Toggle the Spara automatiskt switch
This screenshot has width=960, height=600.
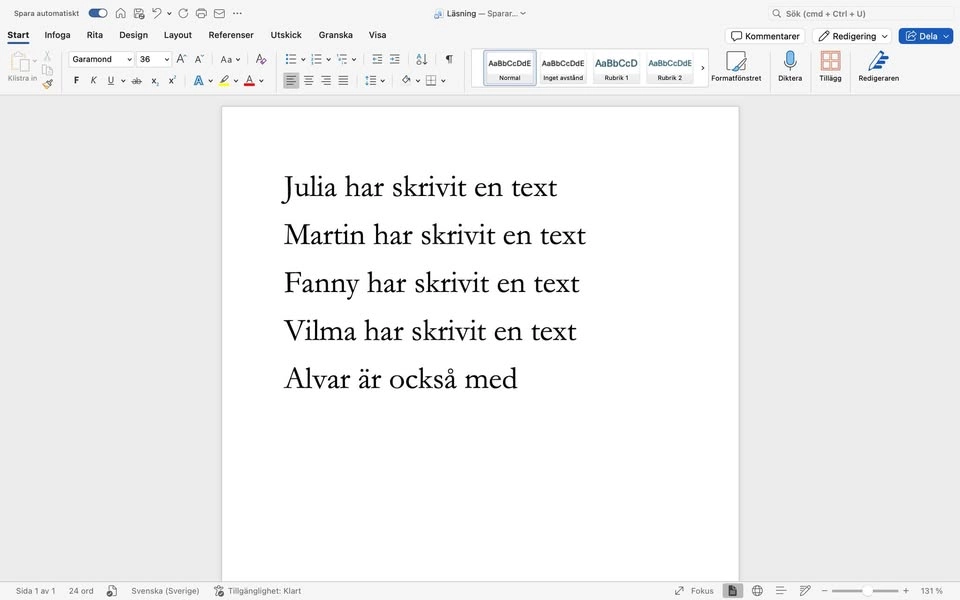point(98,13)
